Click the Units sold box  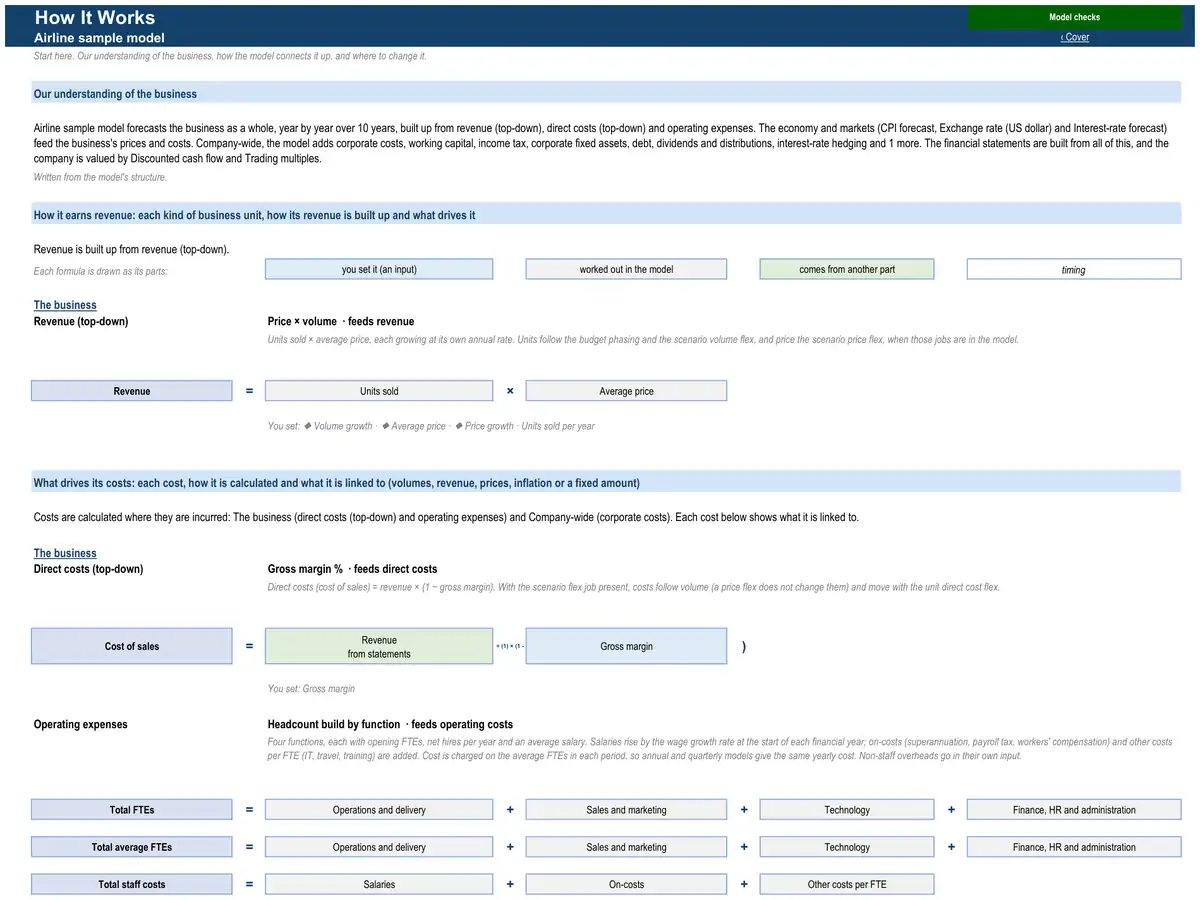379,391
